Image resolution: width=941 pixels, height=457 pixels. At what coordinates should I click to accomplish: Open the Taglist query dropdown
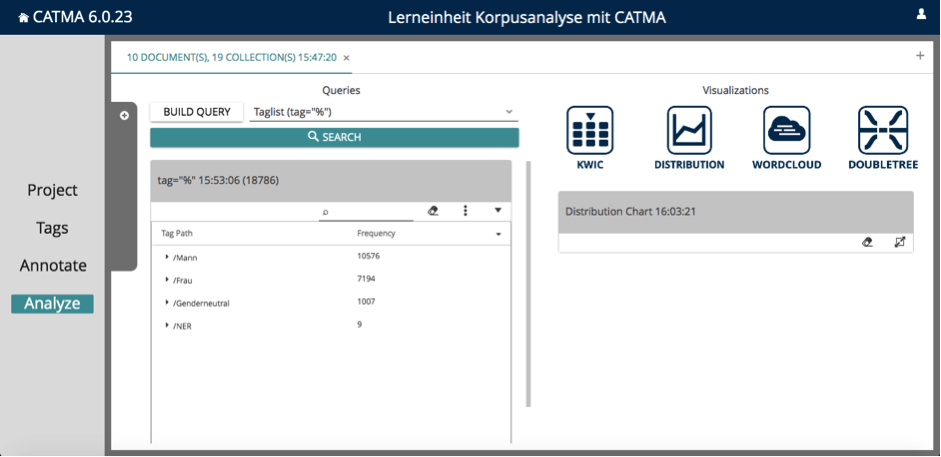pyautogui.click(x=509, y=112)
